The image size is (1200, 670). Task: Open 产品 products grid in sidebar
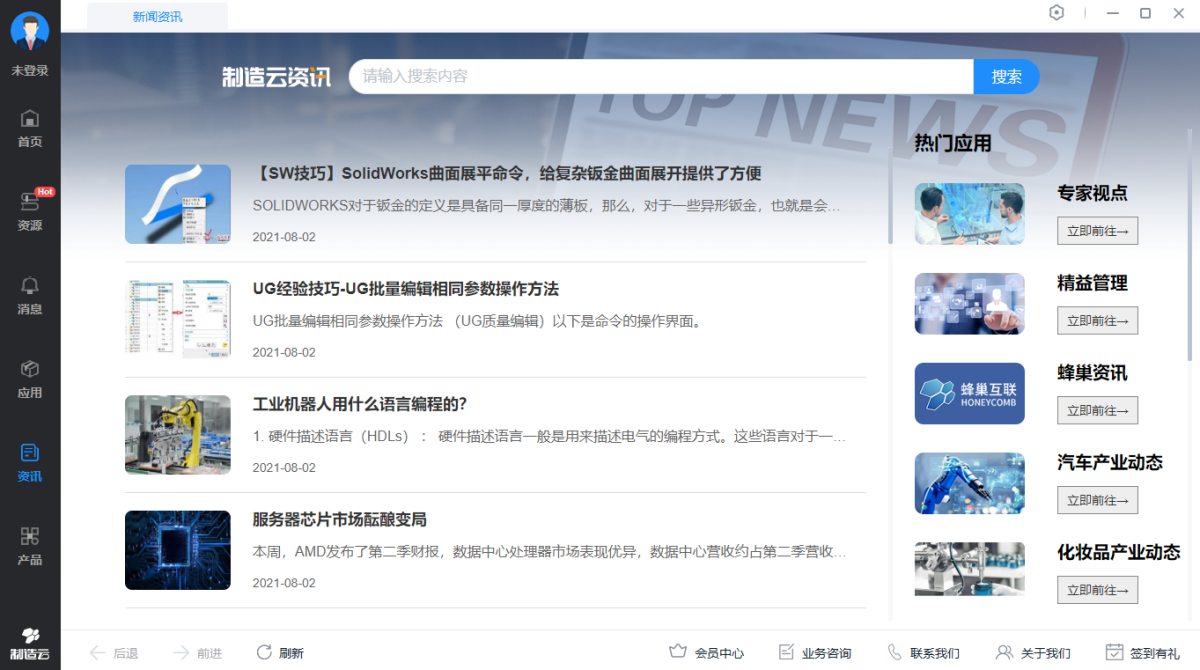tap(30, 546)
